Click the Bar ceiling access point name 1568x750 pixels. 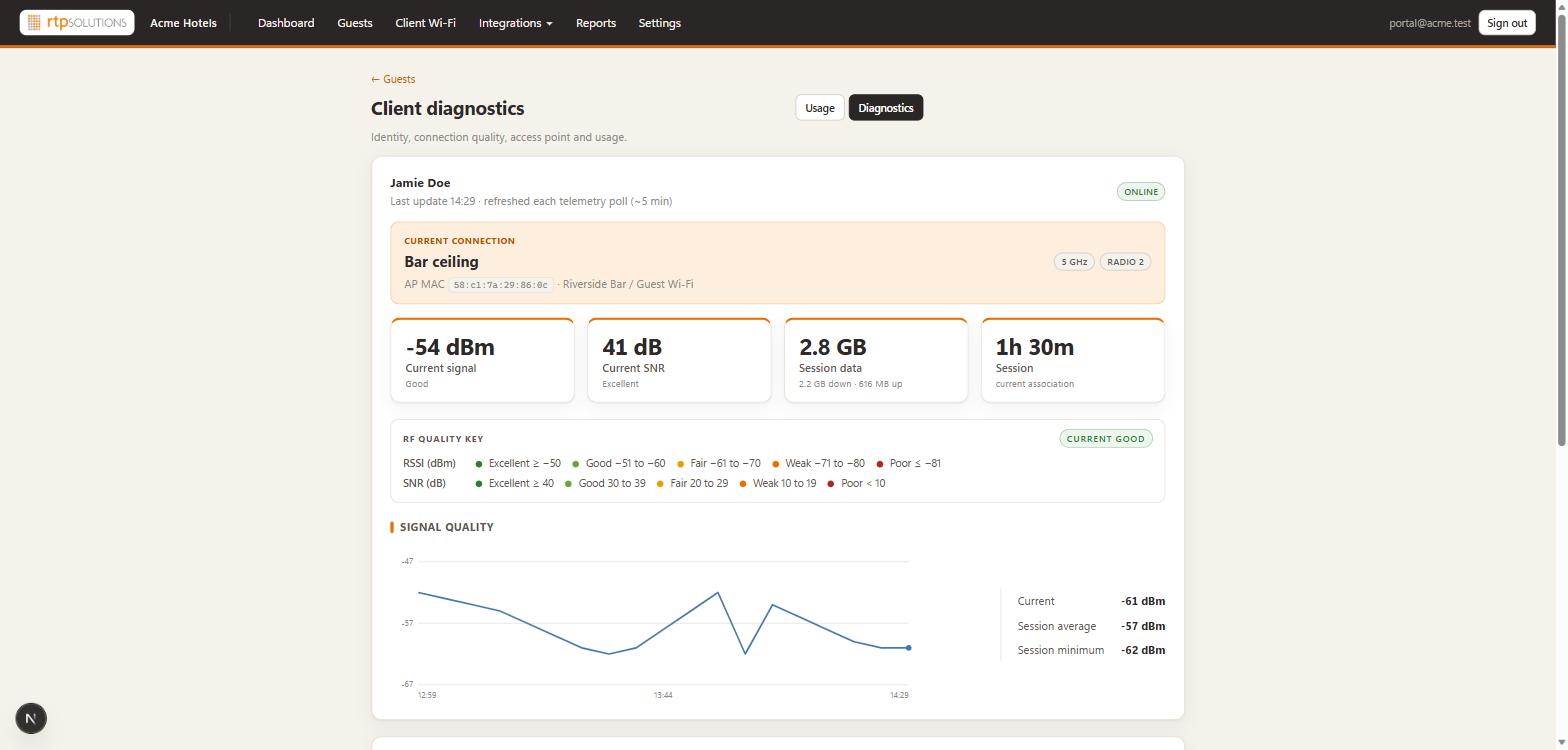[x=441, y=261]
